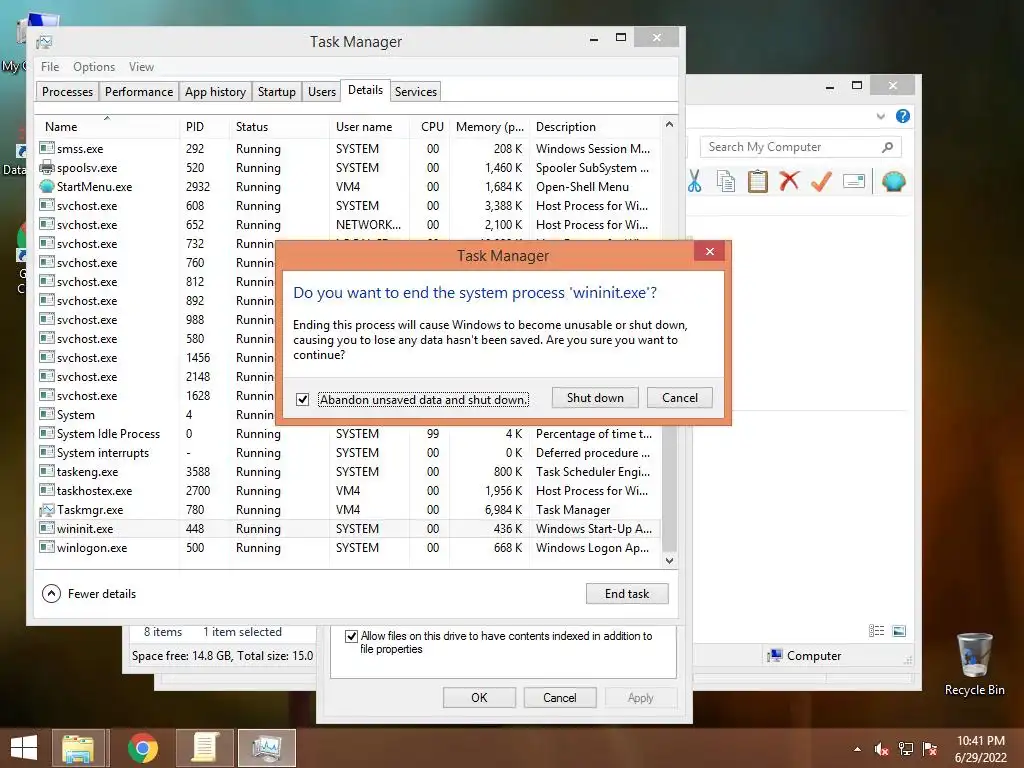Open the View menu in Task Manager
Image resolution: width=1024 pixels, height=768 pixels.
[141, 67]
